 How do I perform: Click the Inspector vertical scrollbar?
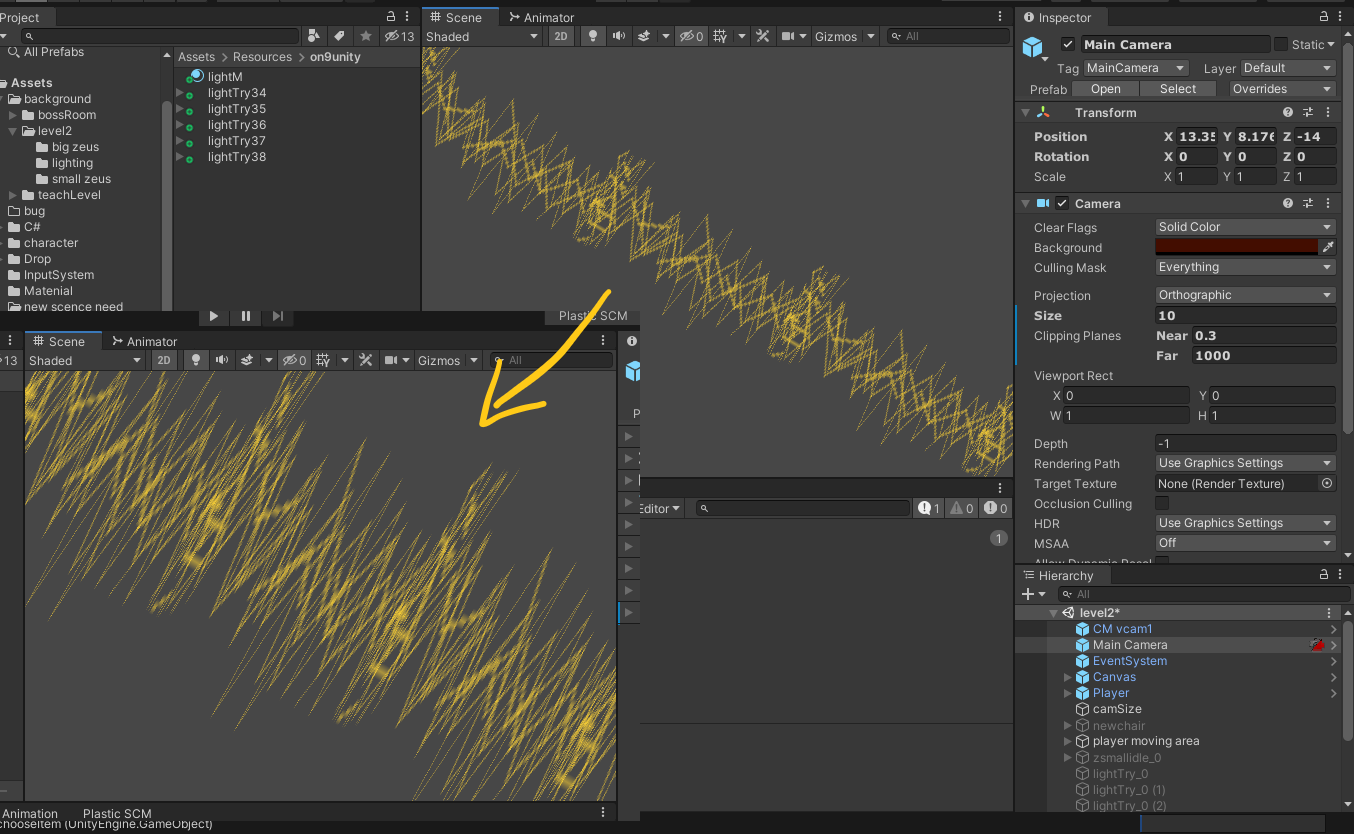(x=1346, y=240)
